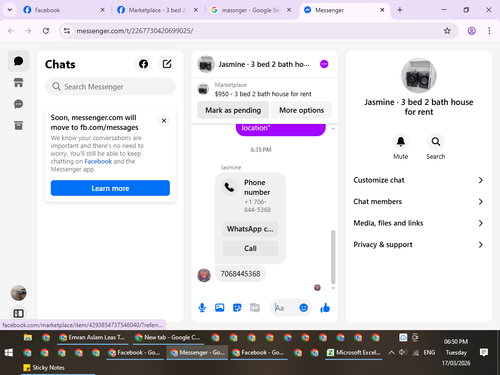
Task: Open the Marketplace listing $950 house link
Action: point(263,94)
